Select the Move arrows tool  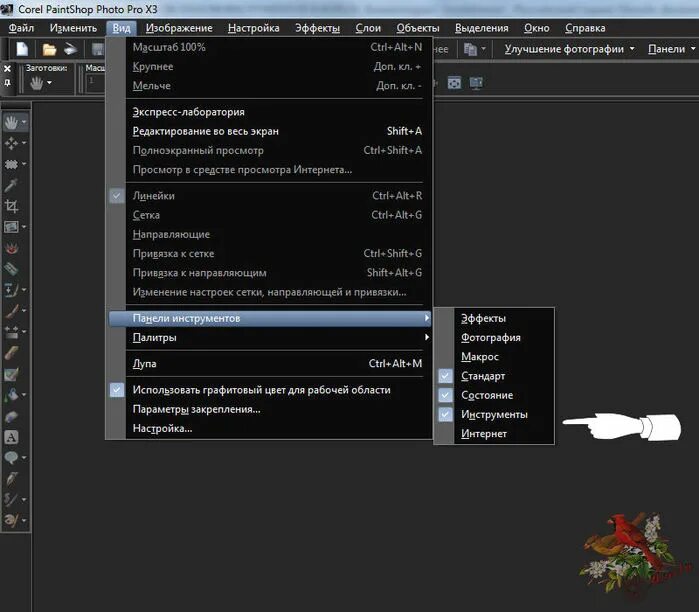11,143
